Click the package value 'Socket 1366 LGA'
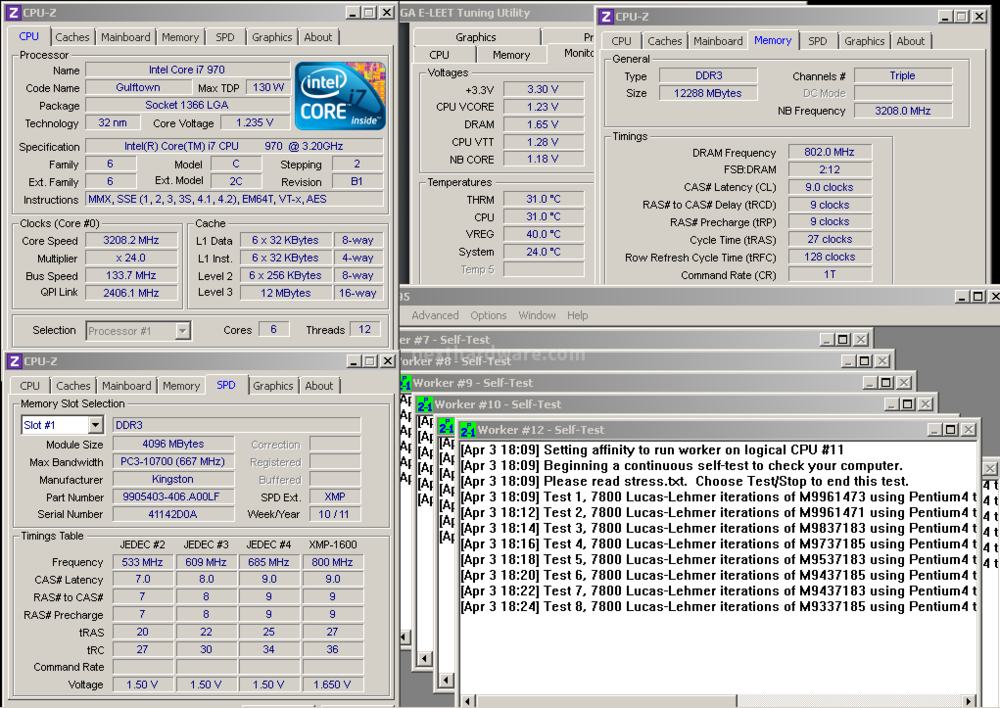The image size is (1000, 708). coord(187,105)
